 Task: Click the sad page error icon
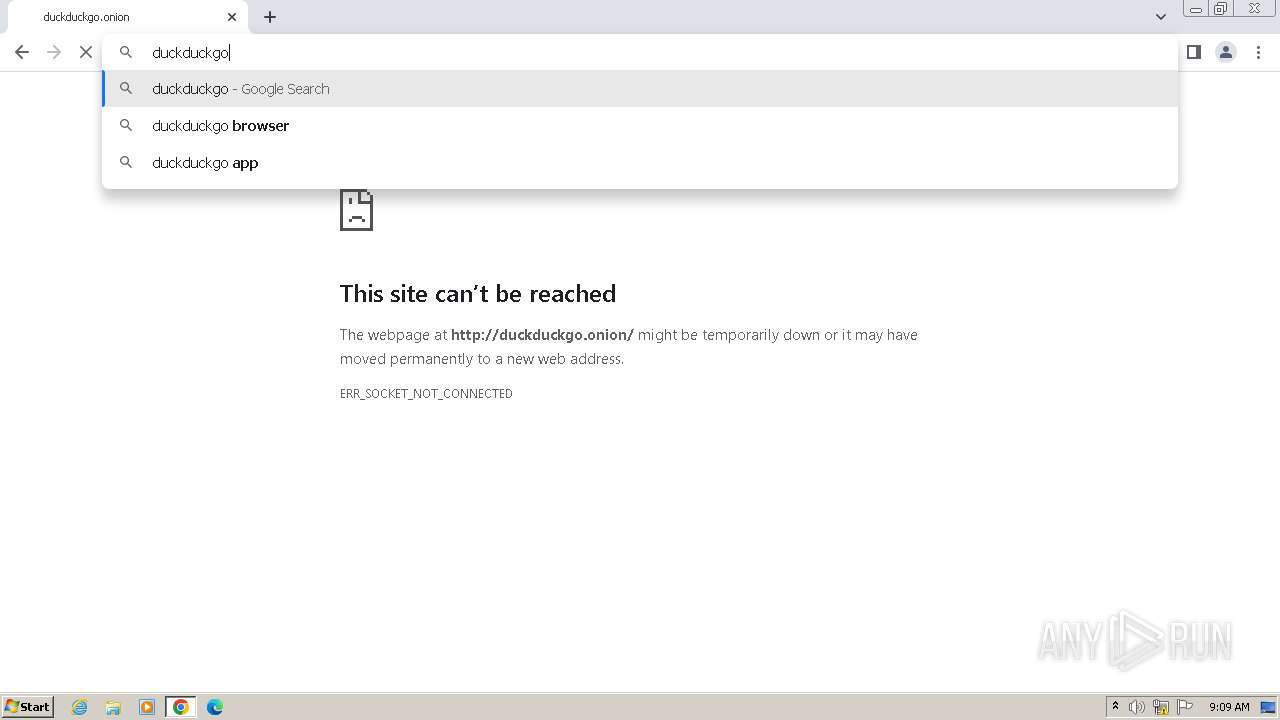point(356,209)
